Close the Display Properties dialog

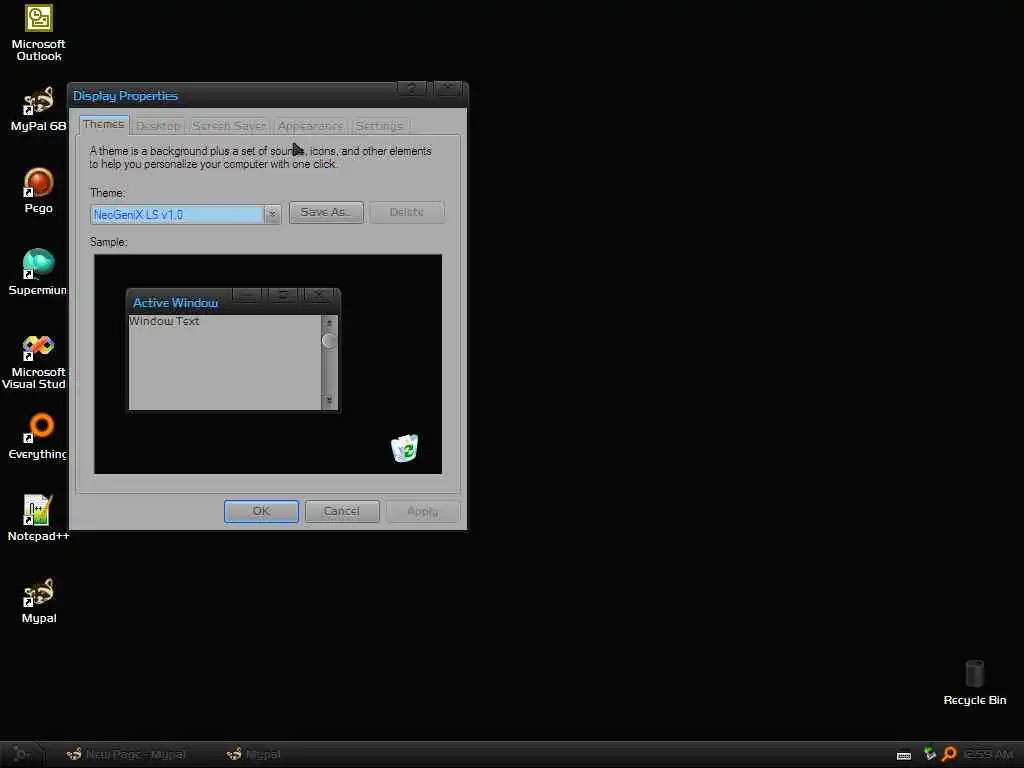tap(448, 88)
